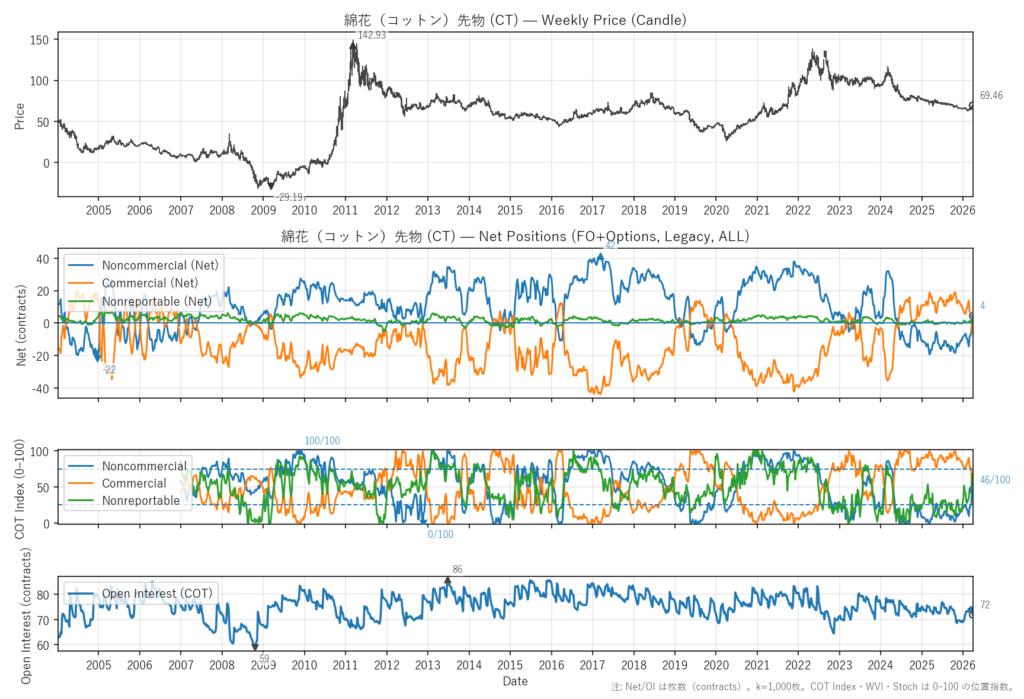The image size is (1024, 699).
Task: Click the 86 open interest peak marker
Action: tap(457, 570)
